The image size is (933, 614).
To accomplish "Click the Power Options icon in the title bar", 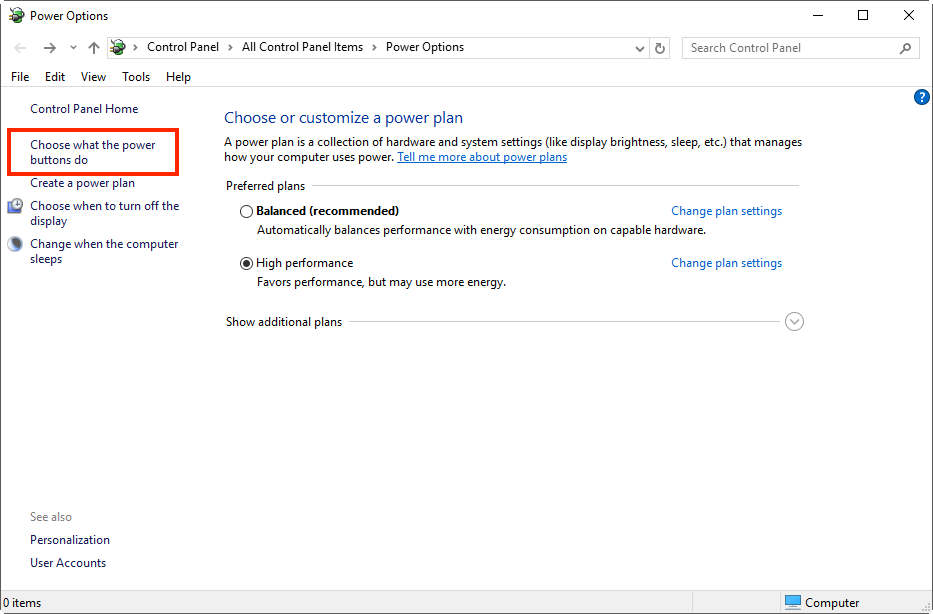I will click(15, 15).
